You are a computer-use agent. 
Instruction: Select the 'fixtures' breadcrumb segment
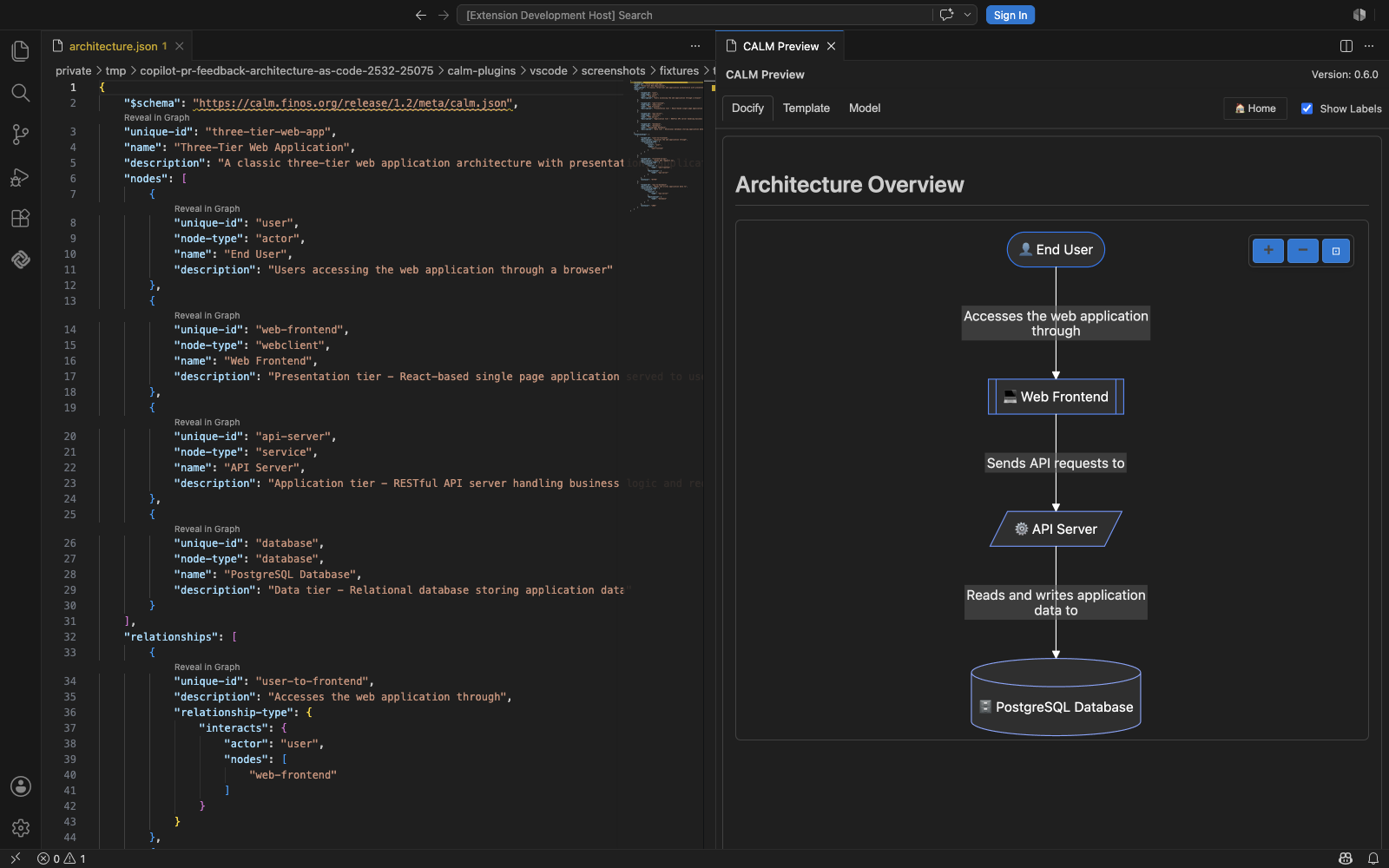point(679,71)
